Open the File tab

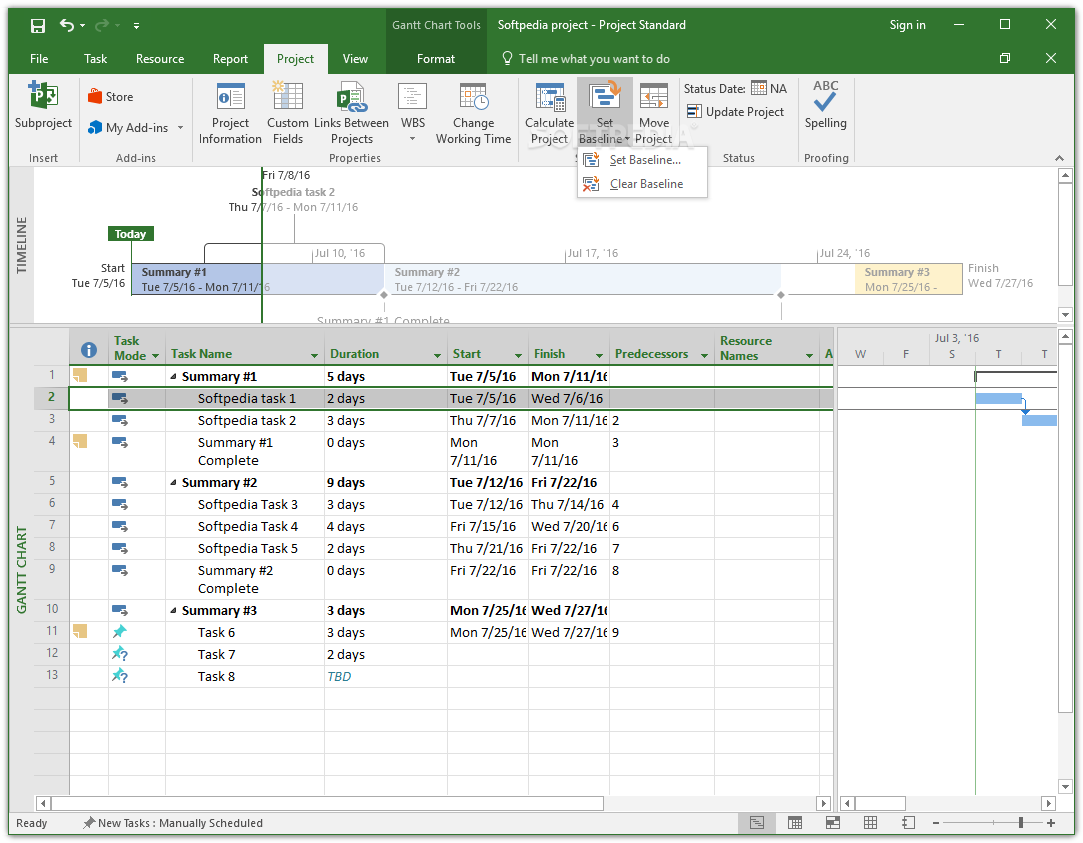click(x=39, y=59)
